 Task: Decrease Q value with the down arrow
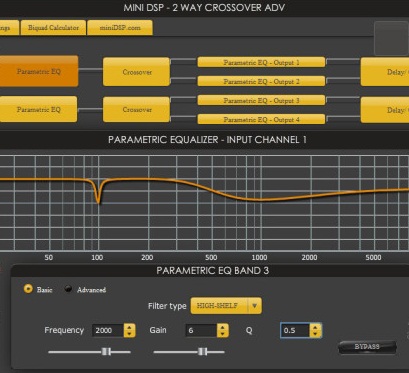pos(315,334)
